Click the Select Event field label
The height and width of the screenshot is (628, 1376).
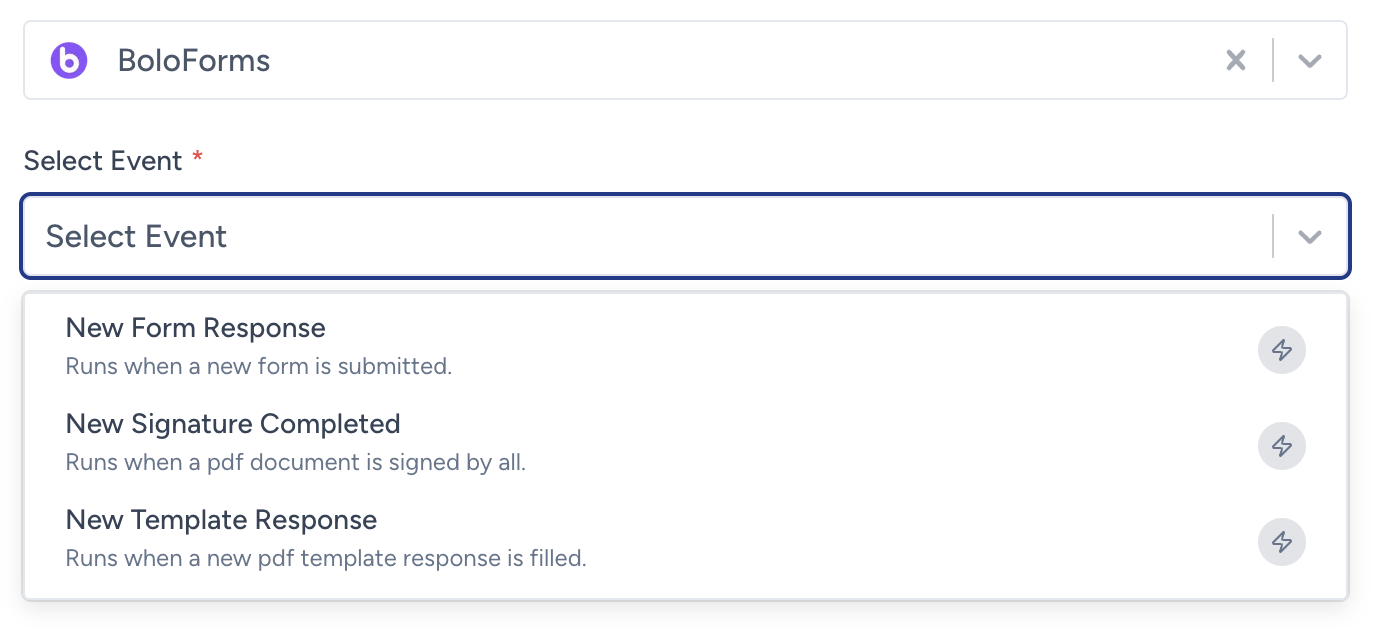[x=103, y=161]
